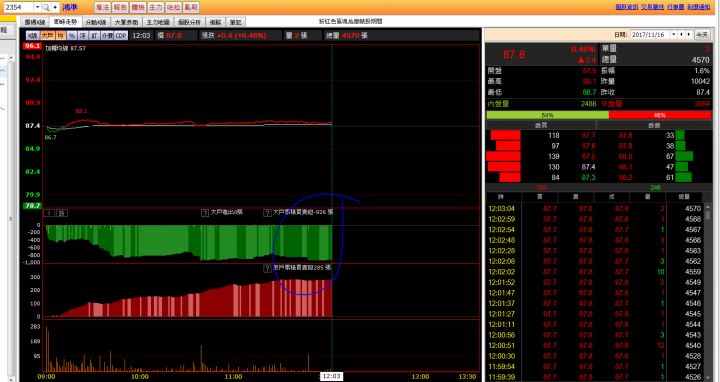The height and width of the screenshot is (382, 720).
Task: Toggle the CDP indicator button
Action: click(121, 35)
